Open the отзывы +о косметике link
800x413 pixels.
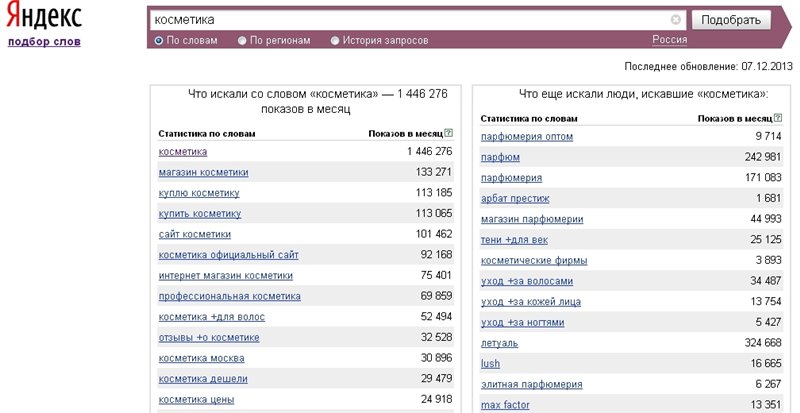click(209, 337)
